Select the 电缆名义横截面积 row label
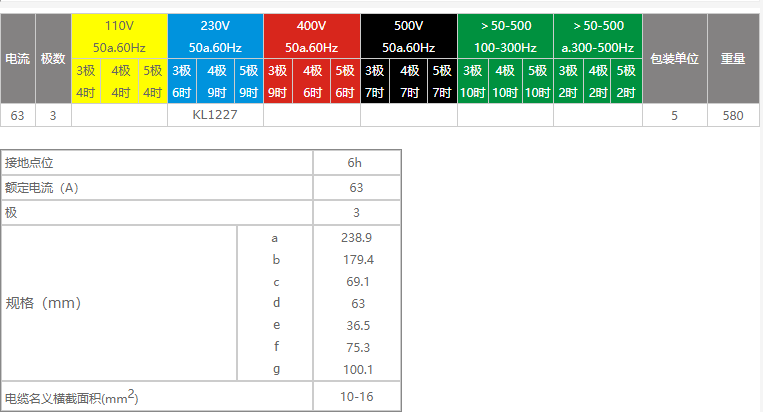Image resolution: width=763 pixels, height=412 pixels. (72, 397)
